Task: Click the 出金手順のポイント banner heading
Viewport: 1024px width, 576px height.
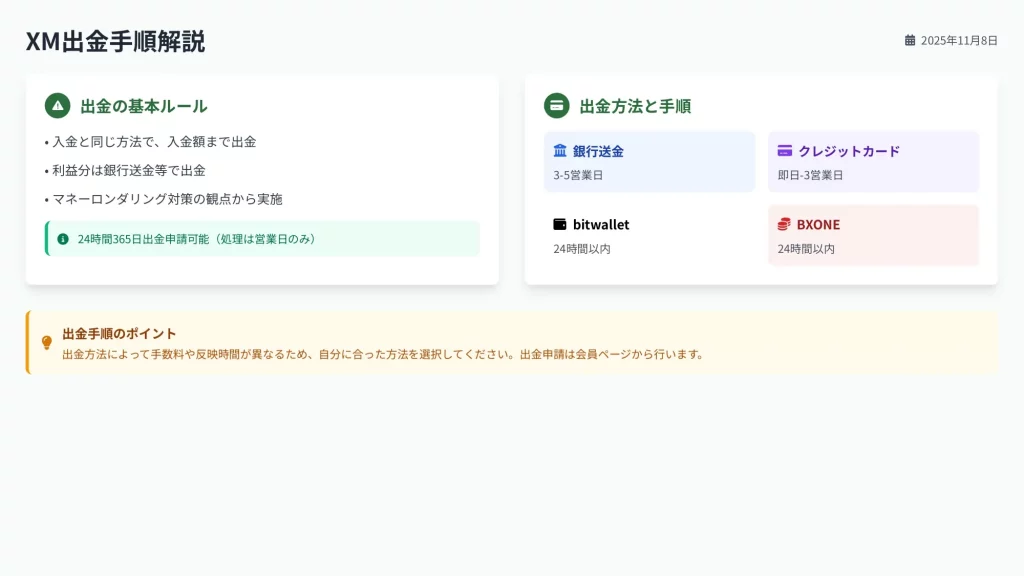Action: click(x=119, y=334)
